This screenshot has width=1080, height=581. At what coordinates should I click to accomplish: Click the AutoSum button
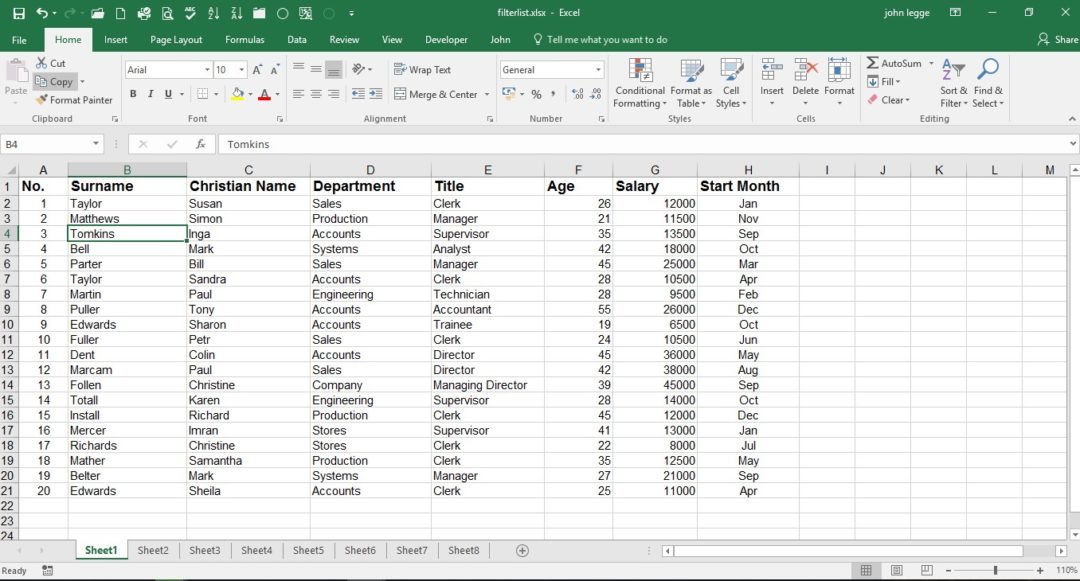pos(894,63)
